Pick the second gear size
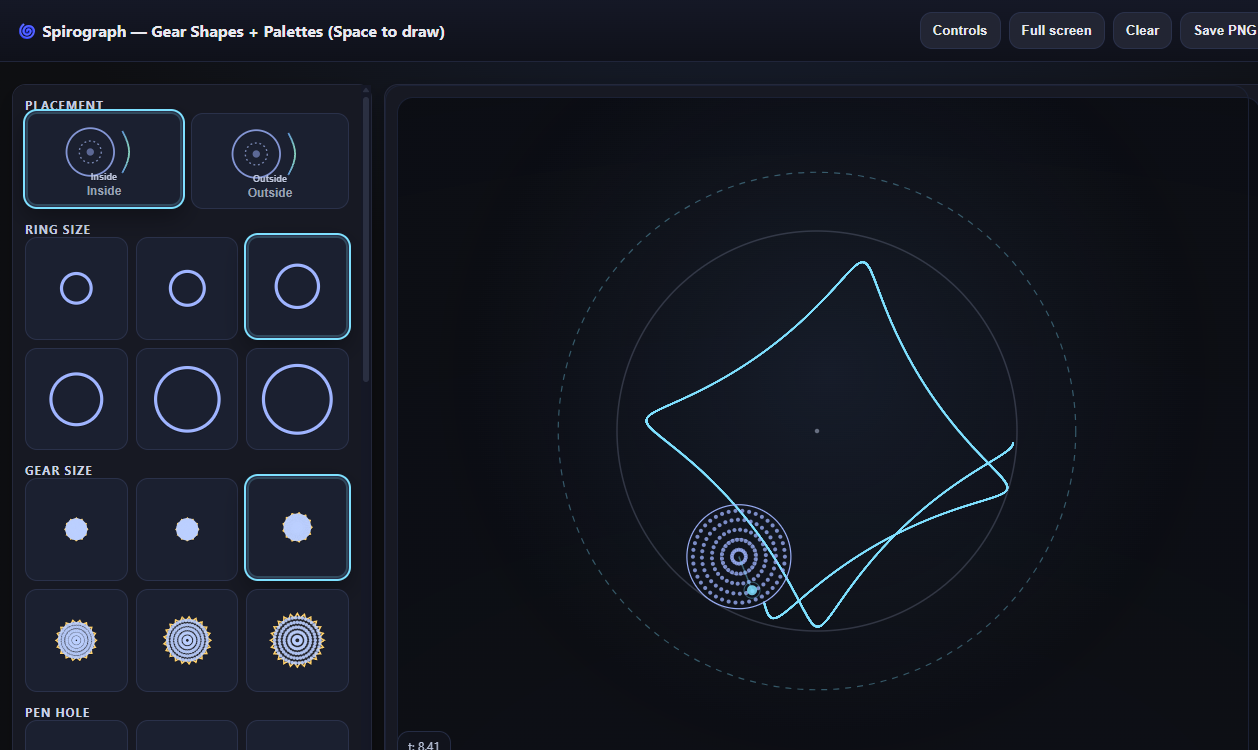 click(x=187, y=529)
